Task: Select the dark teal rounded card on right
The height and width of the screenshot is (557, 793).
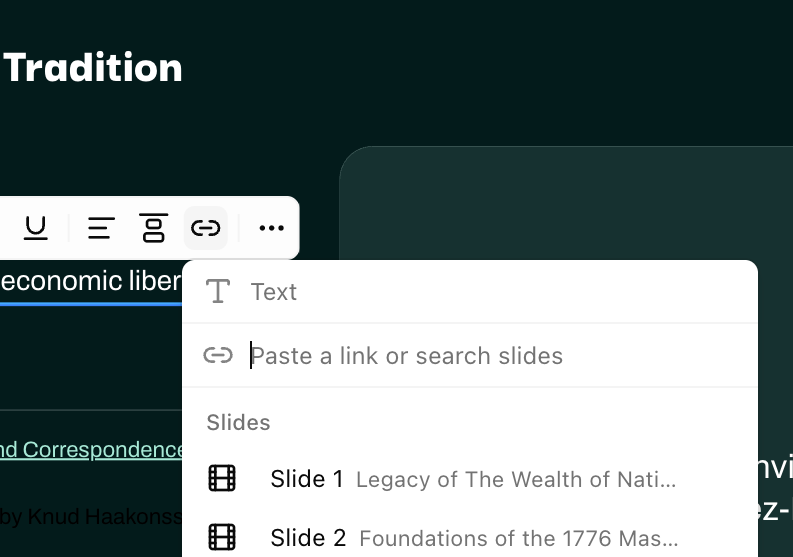Action: pyautogui.click(x=566, y=202)
